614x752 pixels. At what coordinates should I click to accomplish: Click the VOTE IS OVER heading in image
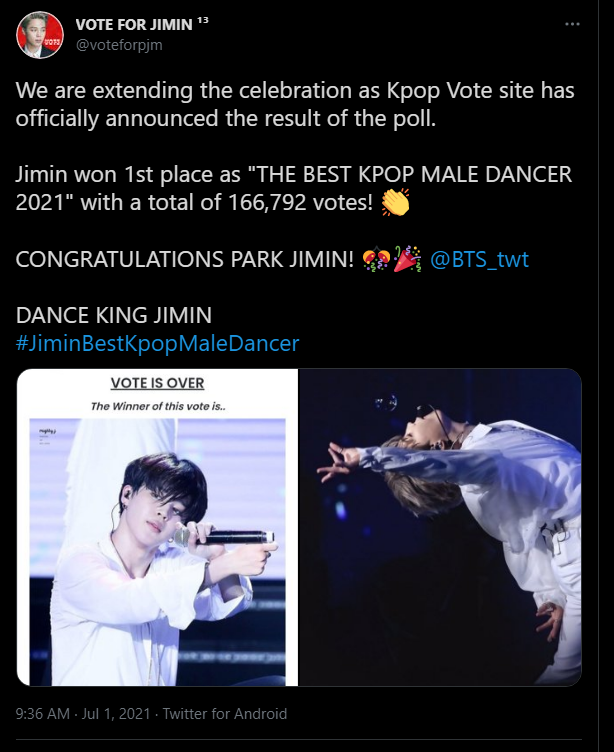[x=157, y=383]
